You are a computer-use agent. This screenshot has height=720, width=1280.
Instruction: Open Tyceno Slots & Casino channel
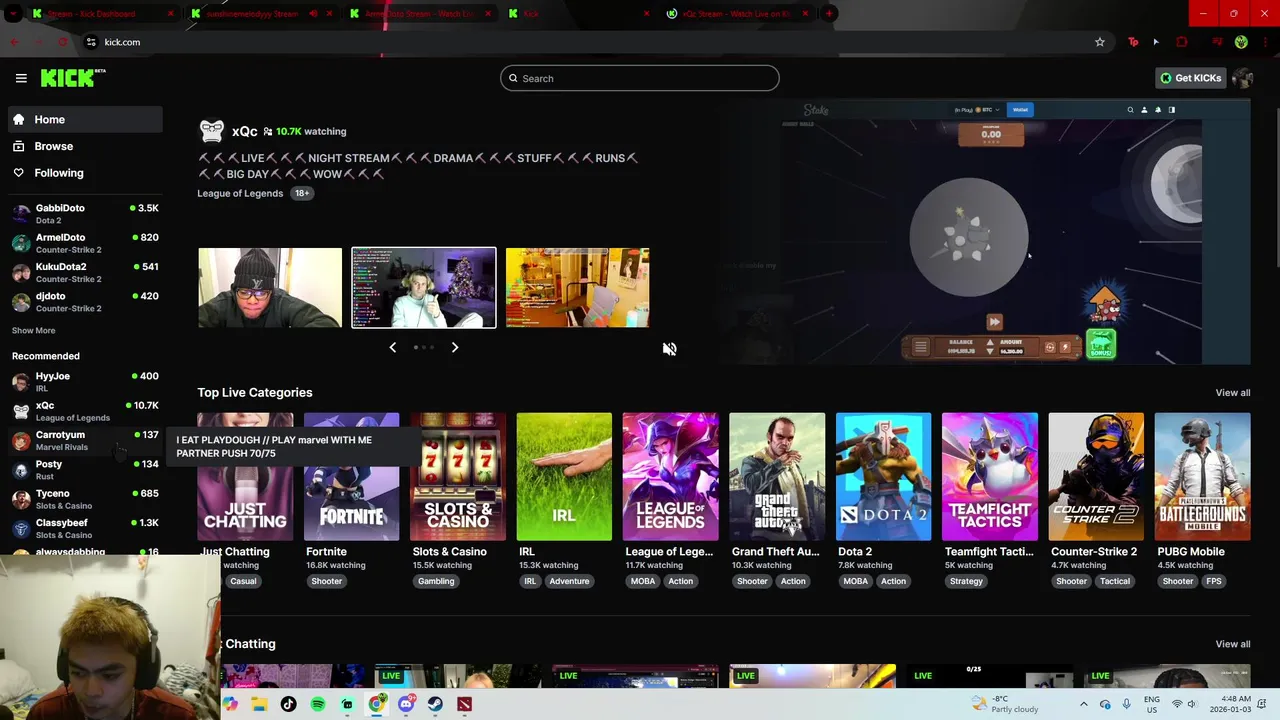pyautogui.click(x=85, y=499)
